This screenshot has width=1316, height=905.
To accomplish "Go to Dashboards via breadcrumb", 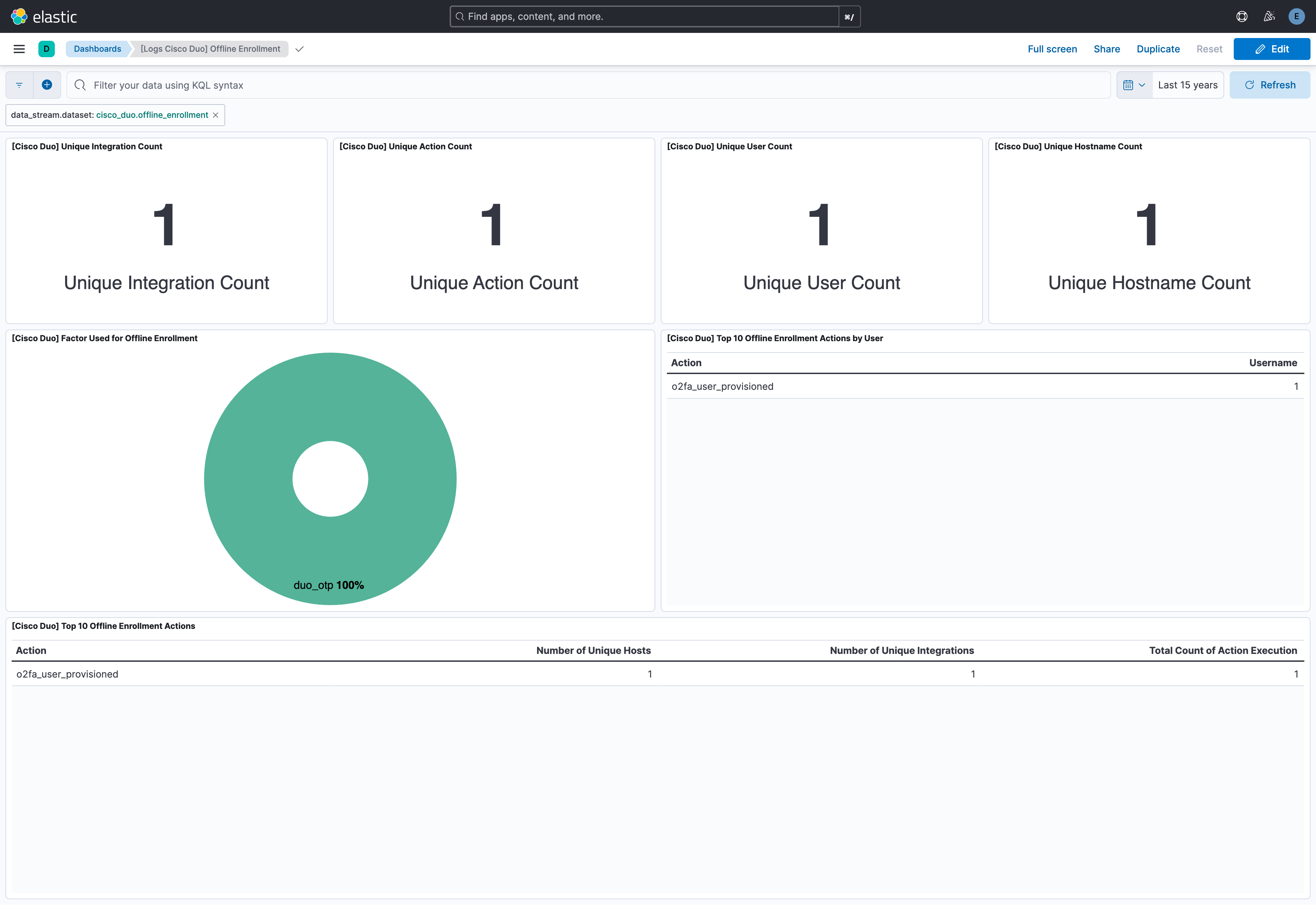I will click(98, 48).
